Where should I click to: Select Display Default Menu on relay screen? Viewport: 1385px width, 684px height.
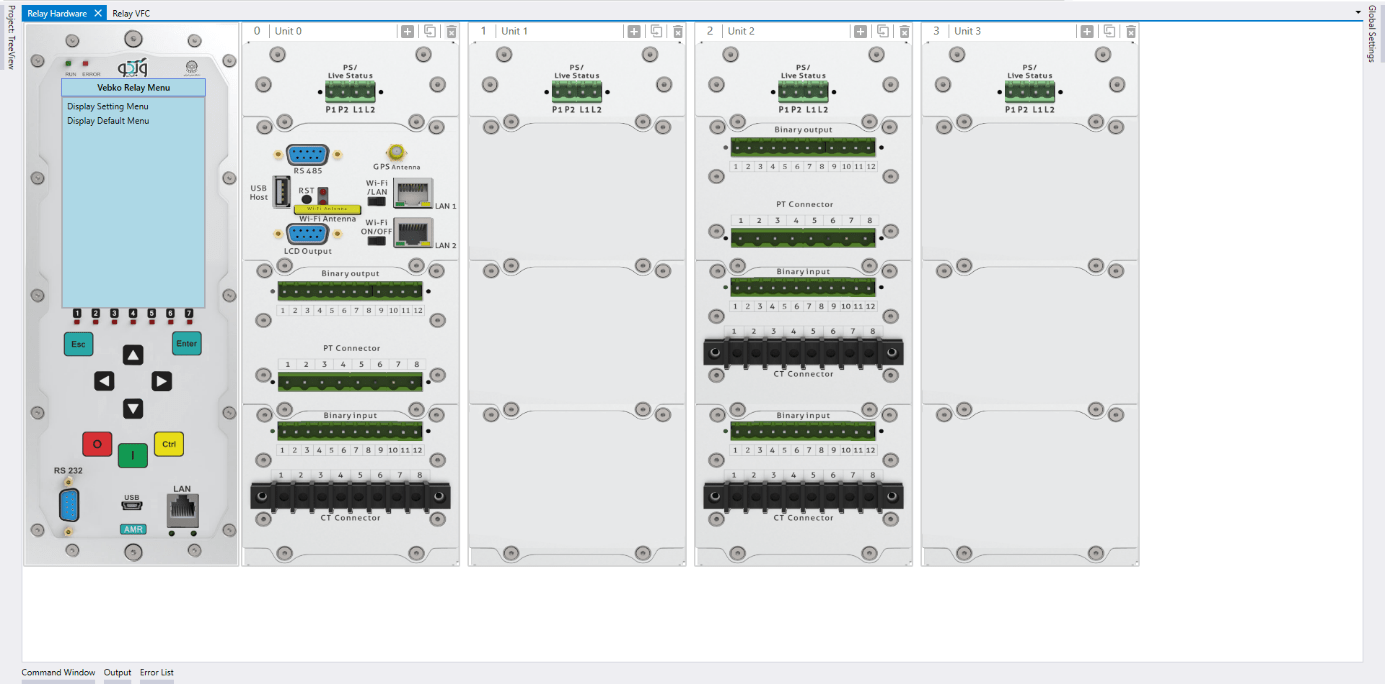[108, 121]
